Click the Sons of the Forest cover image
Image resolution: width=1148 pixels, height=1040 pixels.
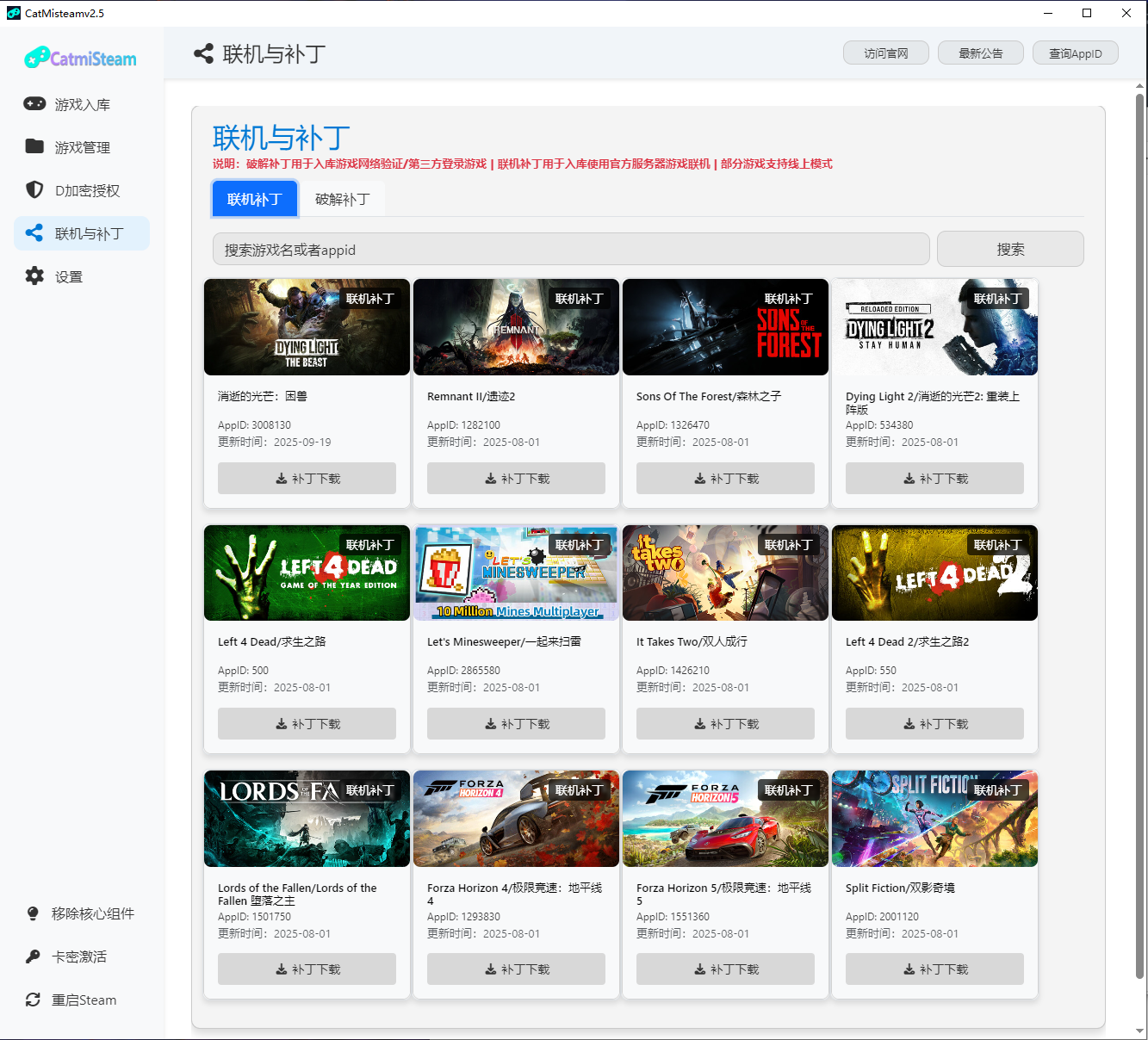(x=725, y=327)
